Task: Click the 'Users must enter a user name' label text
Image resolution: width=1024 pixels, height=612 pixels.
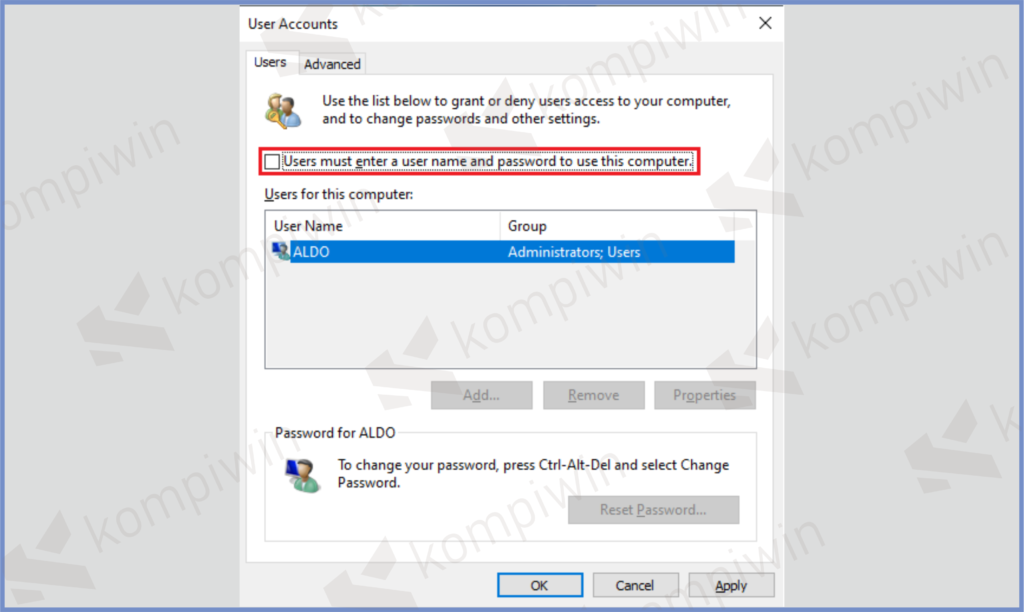Action: click(487, 161)
